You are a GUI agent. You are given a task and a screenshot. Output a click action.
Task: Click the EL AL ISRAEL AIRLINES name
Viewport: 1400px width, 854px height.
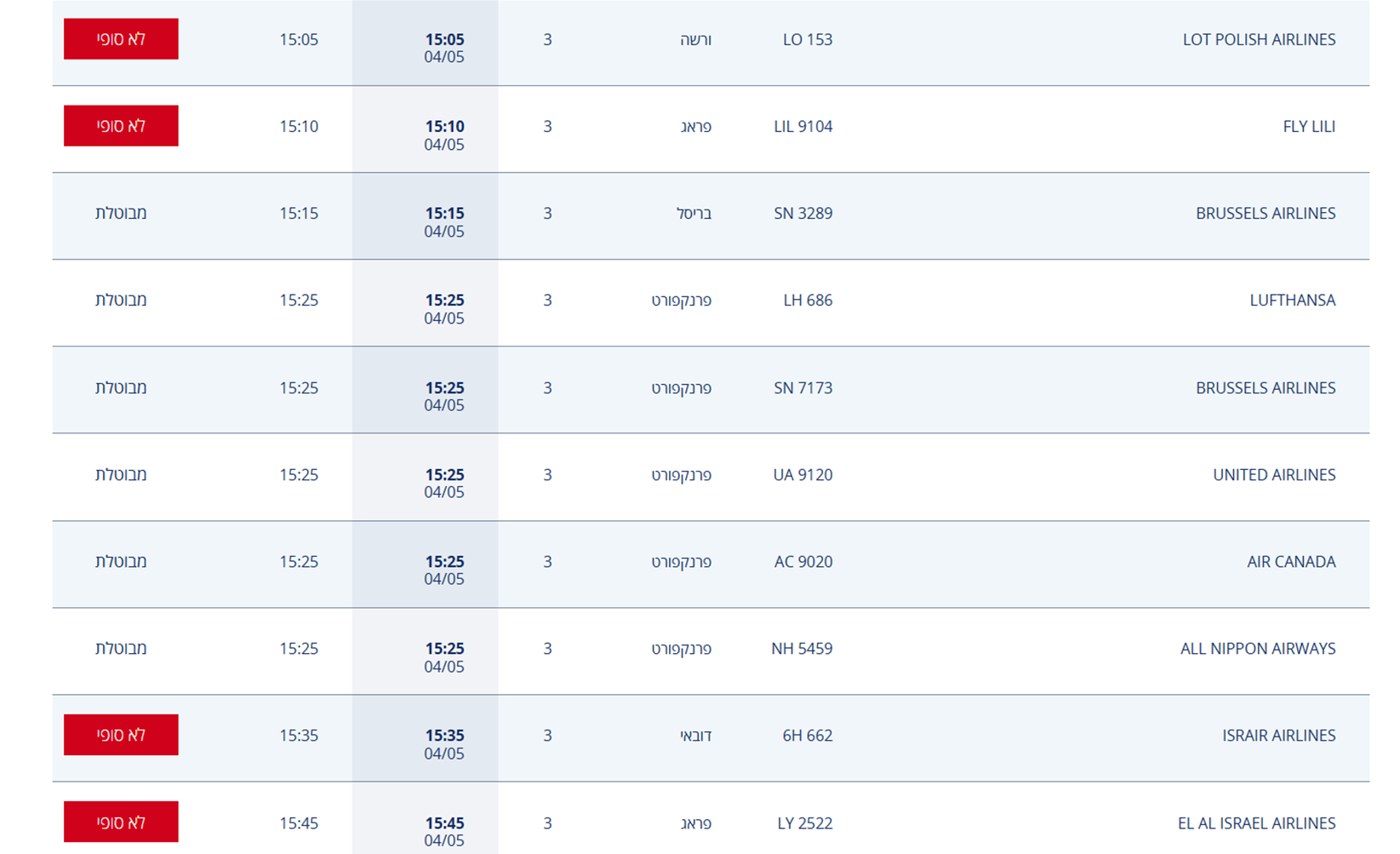[x=1256, y=823]
